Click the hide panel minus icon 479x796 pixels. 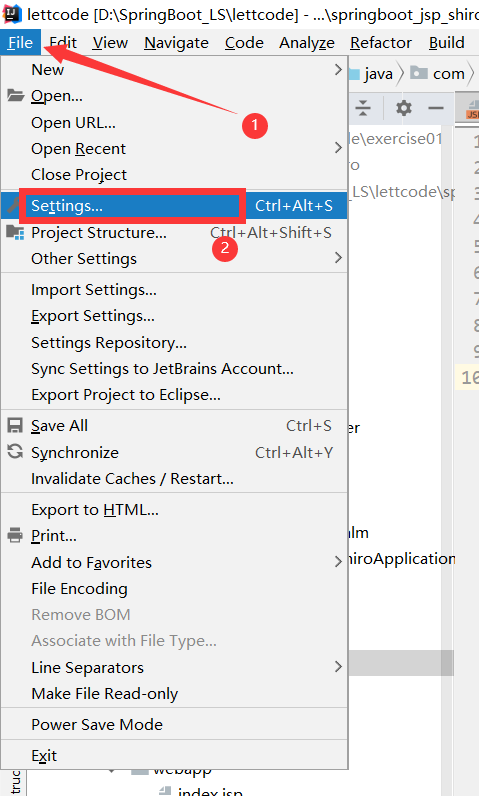[436, 108]
